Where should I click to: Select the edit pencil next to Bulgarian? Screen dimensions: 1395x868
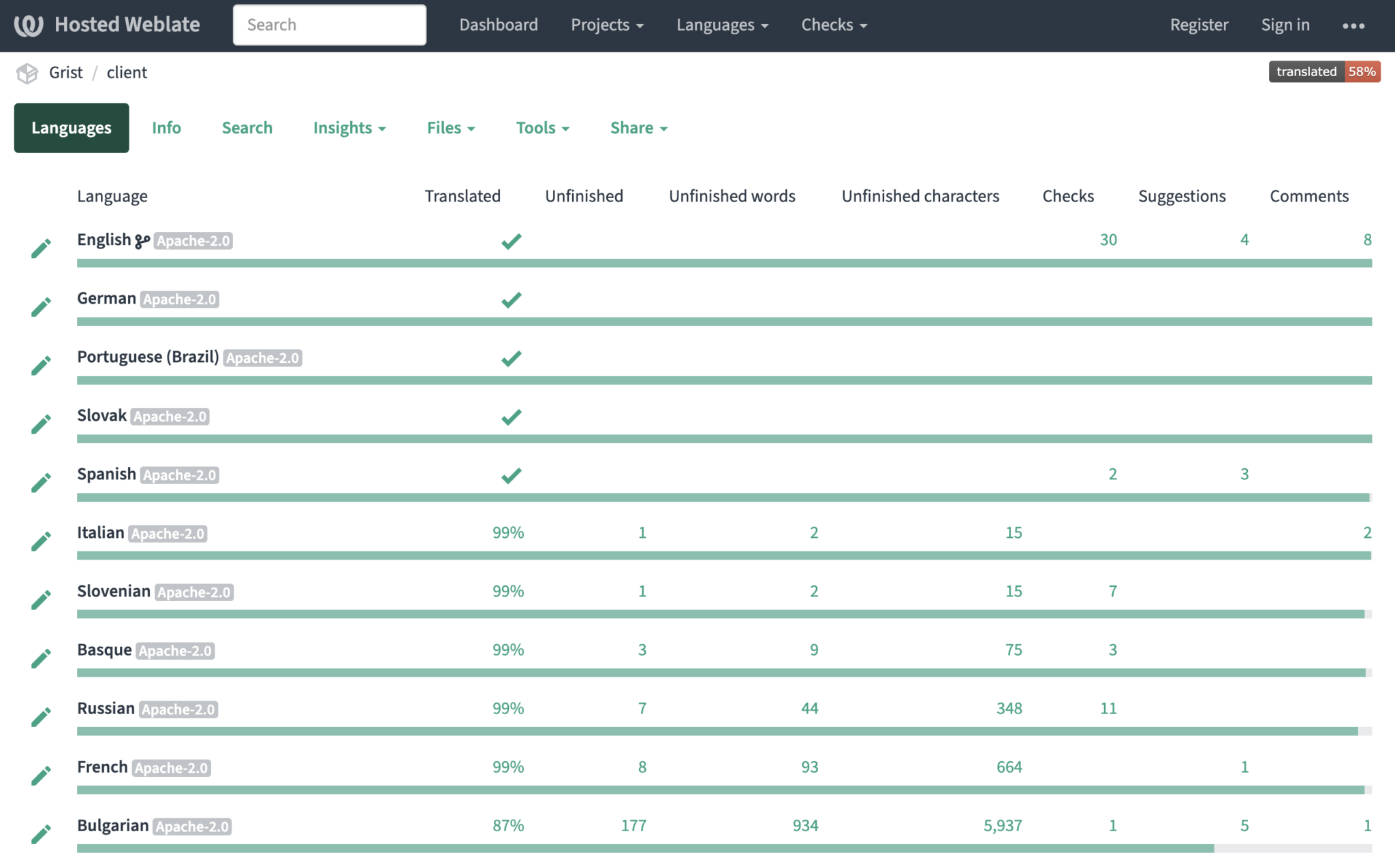(x=41, y=833)
